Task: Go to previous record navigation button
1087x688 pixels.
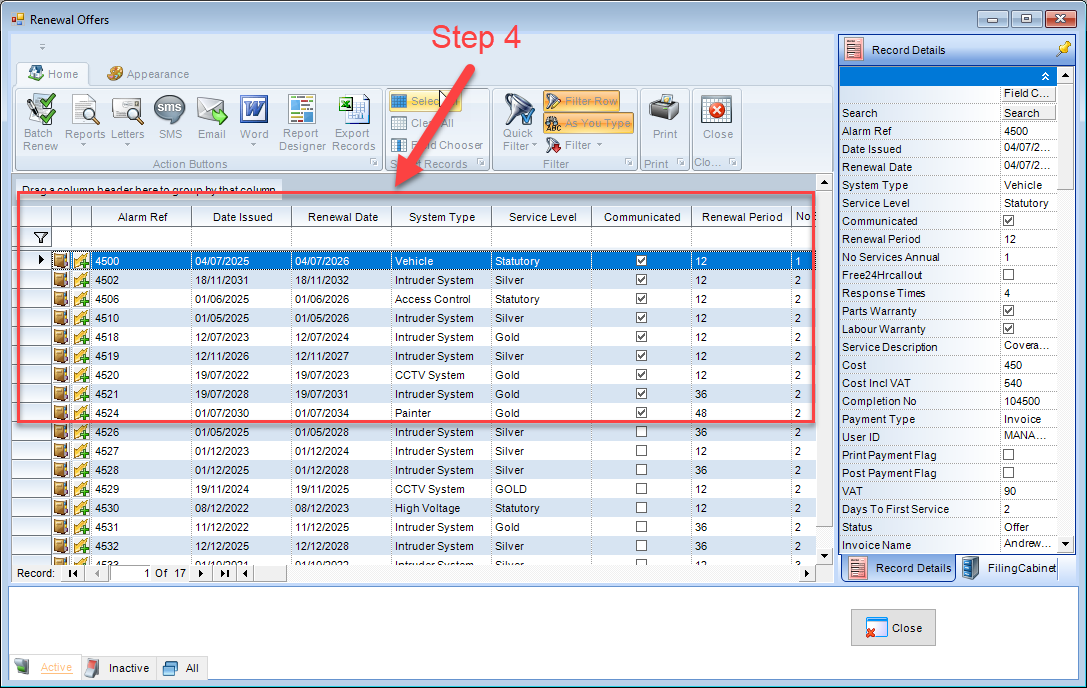Action: pyautogui.click(x=97, y=574)
